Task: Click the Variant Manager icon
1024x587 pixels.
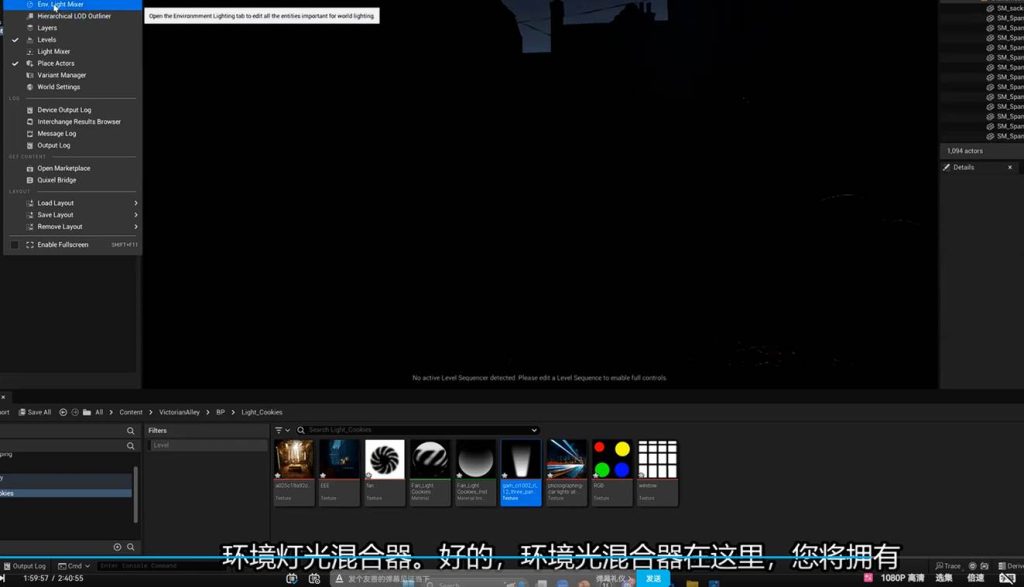Action: click(29, 75)
